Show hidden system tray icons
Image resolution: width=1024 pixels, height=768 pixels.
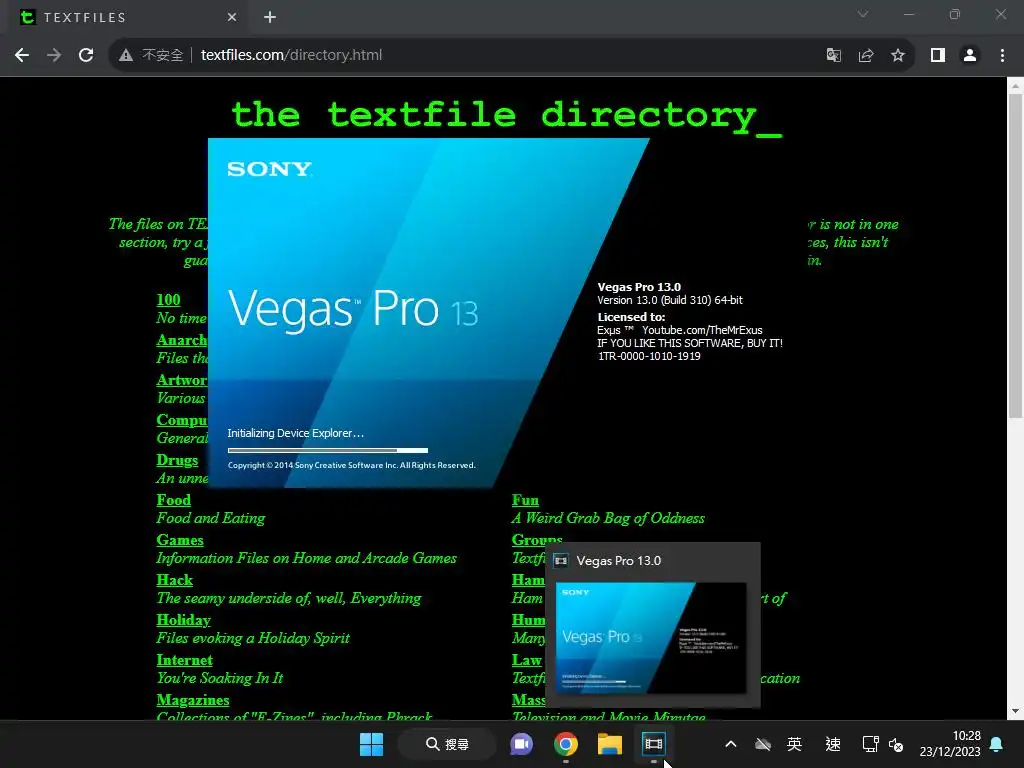(731, 744)
